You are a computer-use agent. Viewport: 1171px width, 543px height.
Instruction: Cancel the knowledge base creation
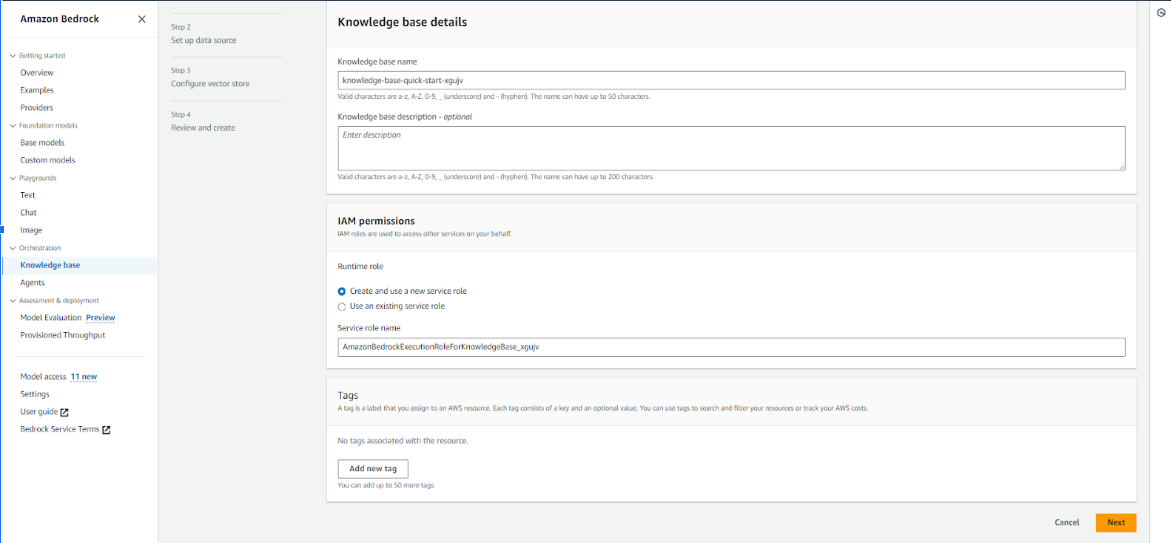click(x=1066, y=522)
